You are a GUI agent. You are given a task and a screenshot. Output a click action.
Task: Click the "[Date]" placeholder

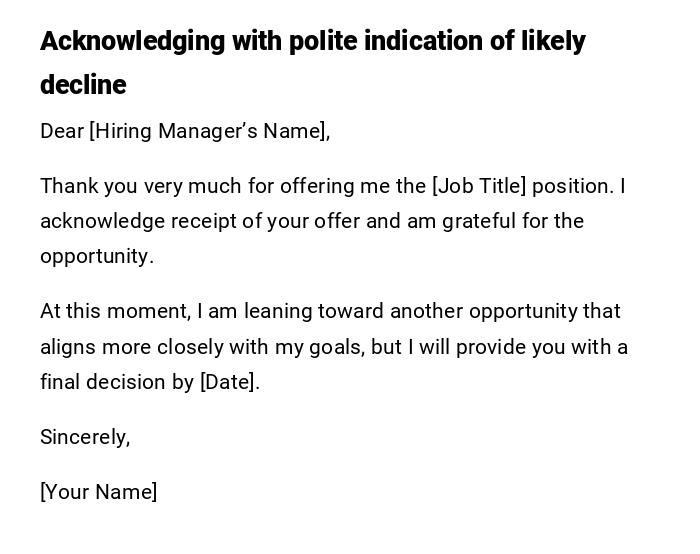(x=229, y=382)
